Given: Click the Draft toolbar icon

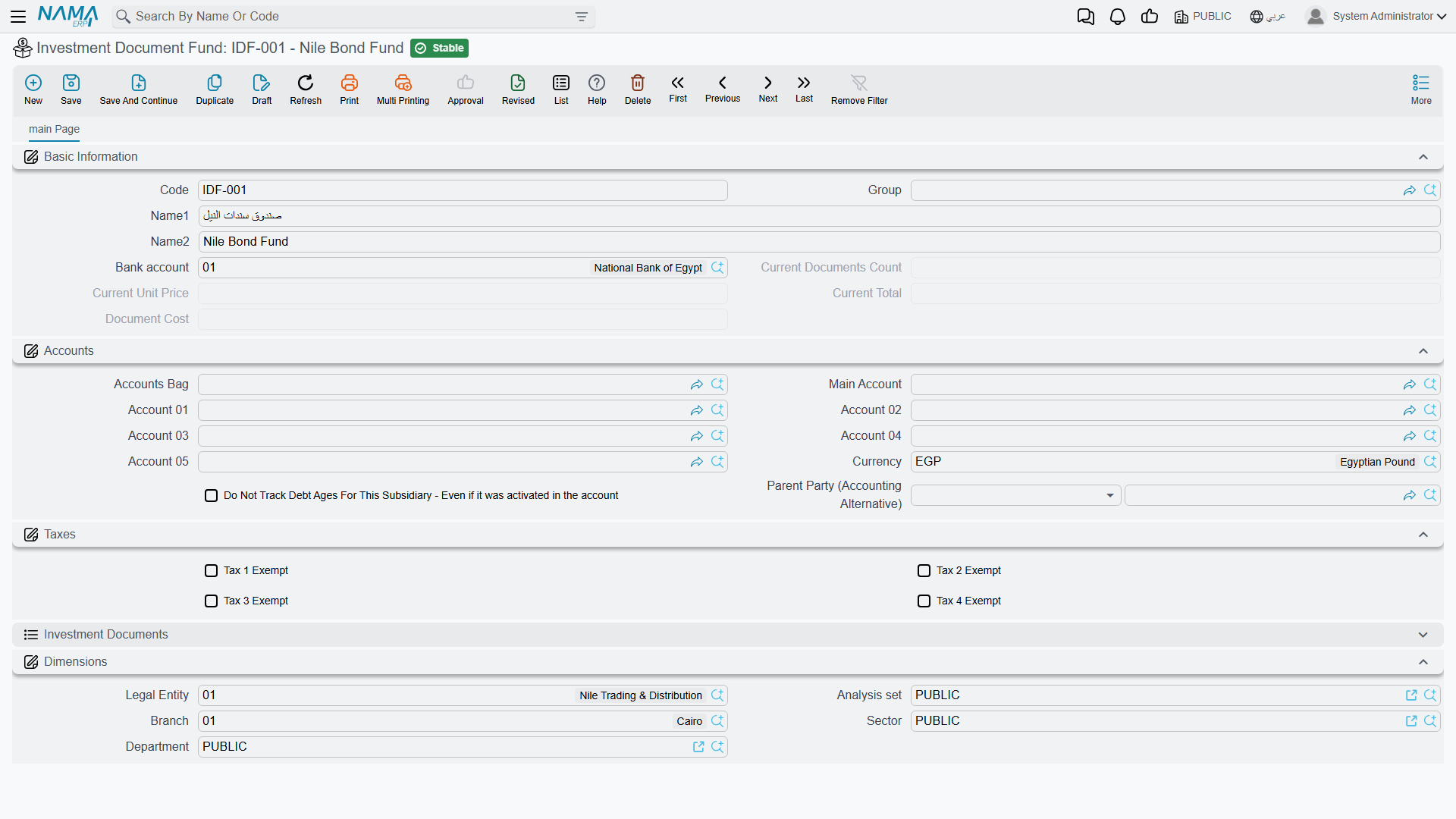Looking at the screenshot, I should pyautogui.click(x=262, y=83).
